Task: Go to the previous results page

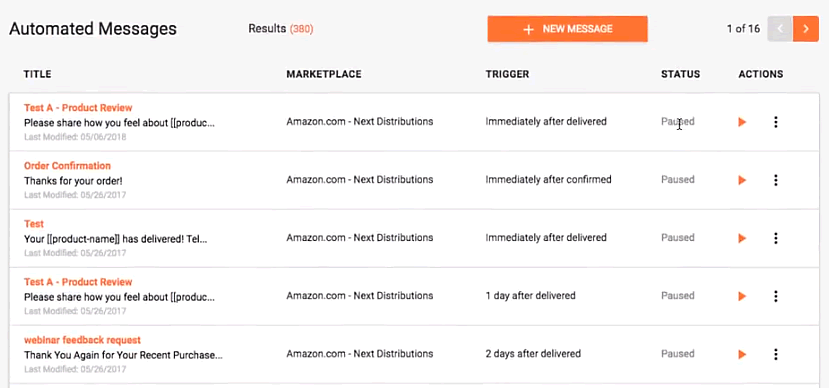Action: pos(780,29)
